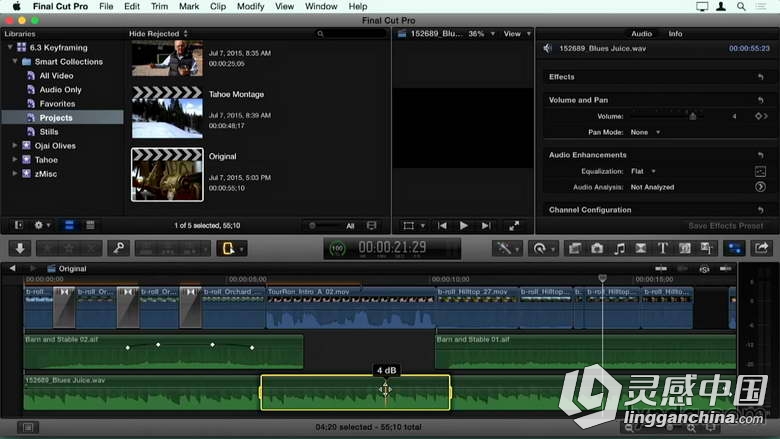Open the Spotlight search icon
The image size is (780, 439).
741,6
